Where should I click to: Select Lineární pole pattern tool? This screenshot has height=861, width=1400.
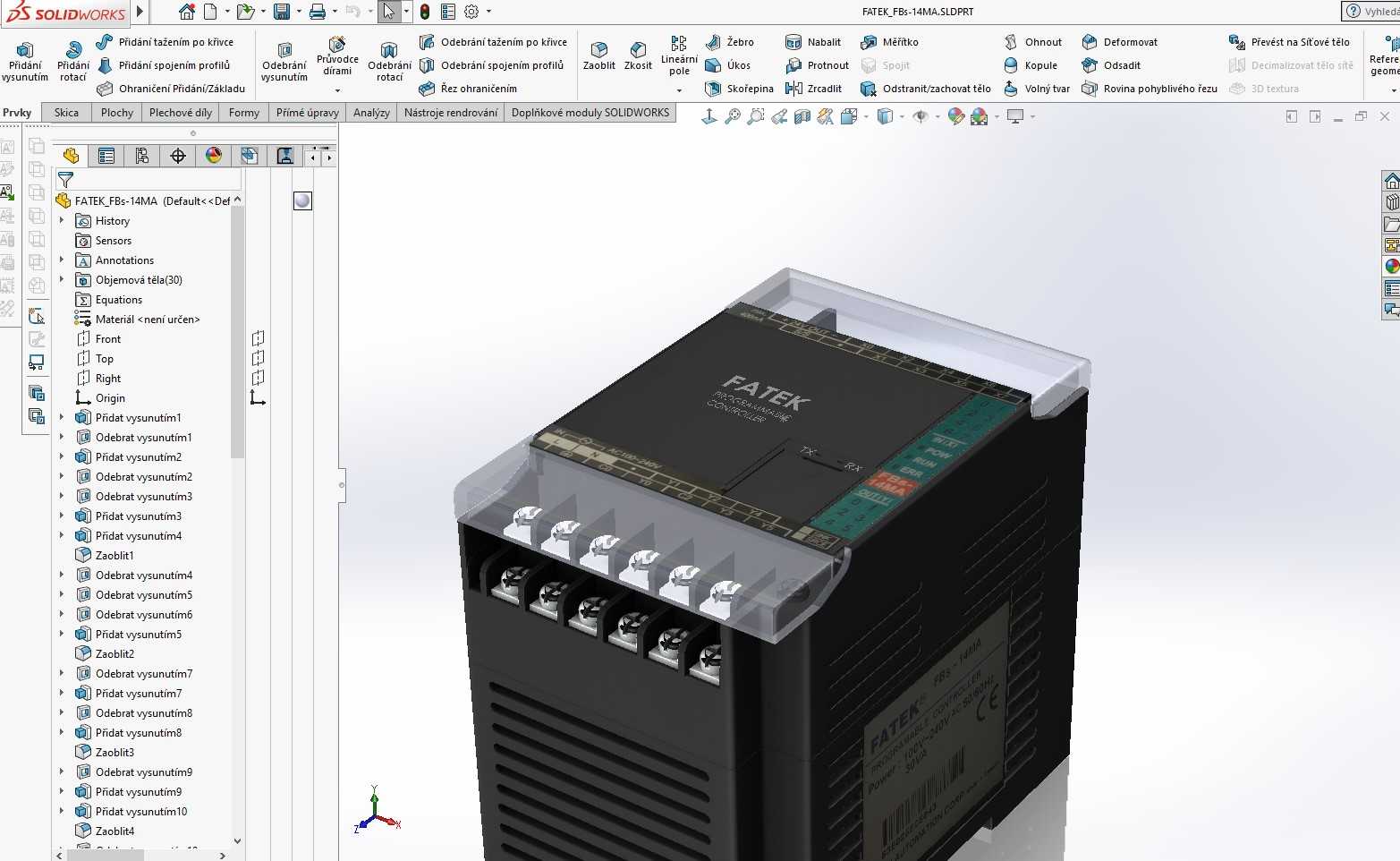pos(679,55)
